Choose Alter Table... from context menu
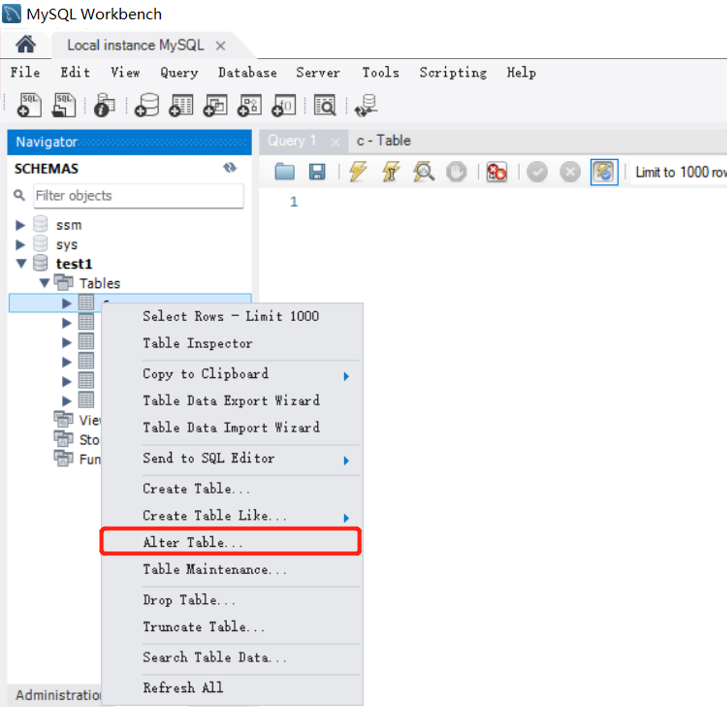 tap(231, 541)
